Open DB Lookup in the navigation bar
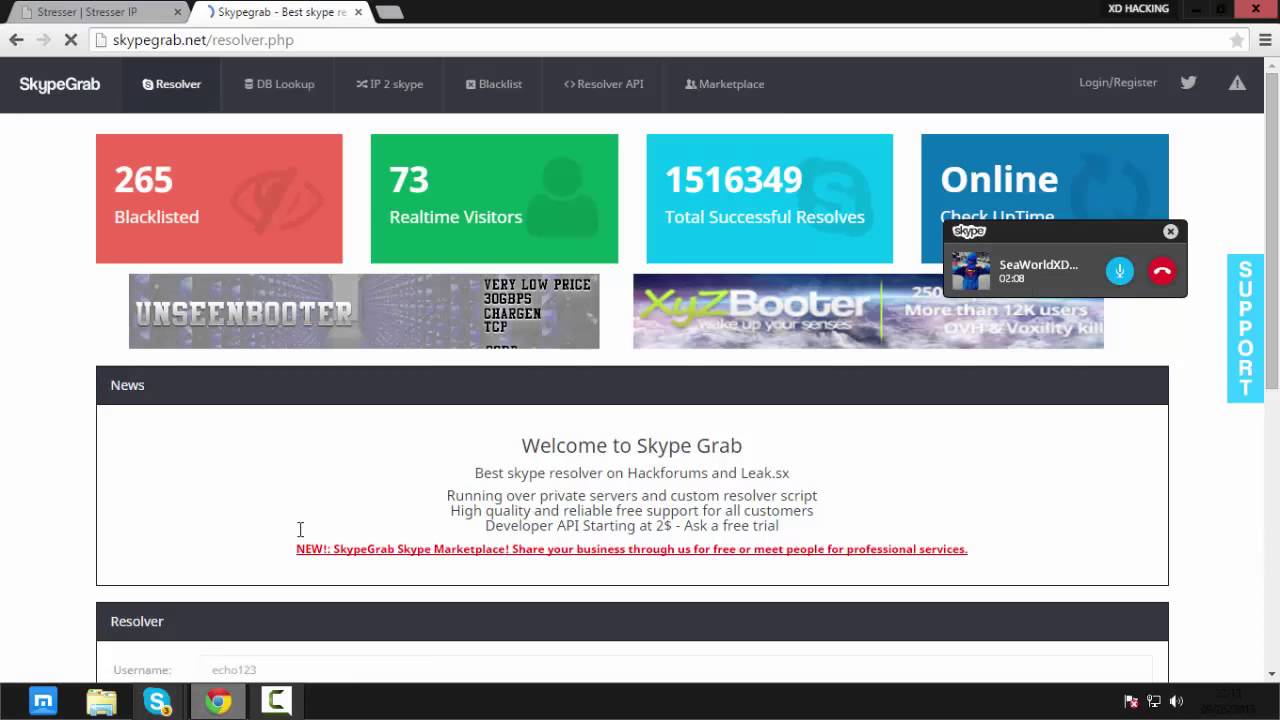The width and height of the screenshot is (1280, 720). click(x=280, y=84)
